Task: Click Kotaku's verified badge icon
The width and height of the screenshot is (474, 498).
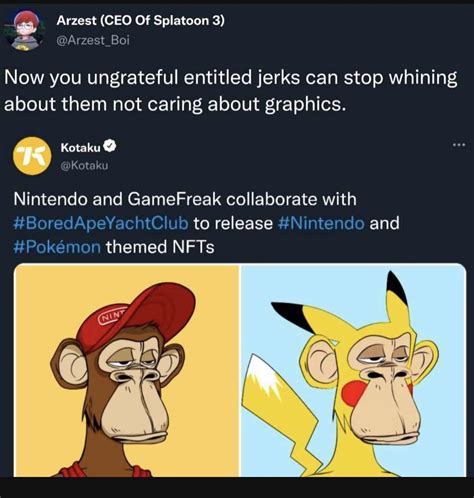Action: [x=110, y=146]
